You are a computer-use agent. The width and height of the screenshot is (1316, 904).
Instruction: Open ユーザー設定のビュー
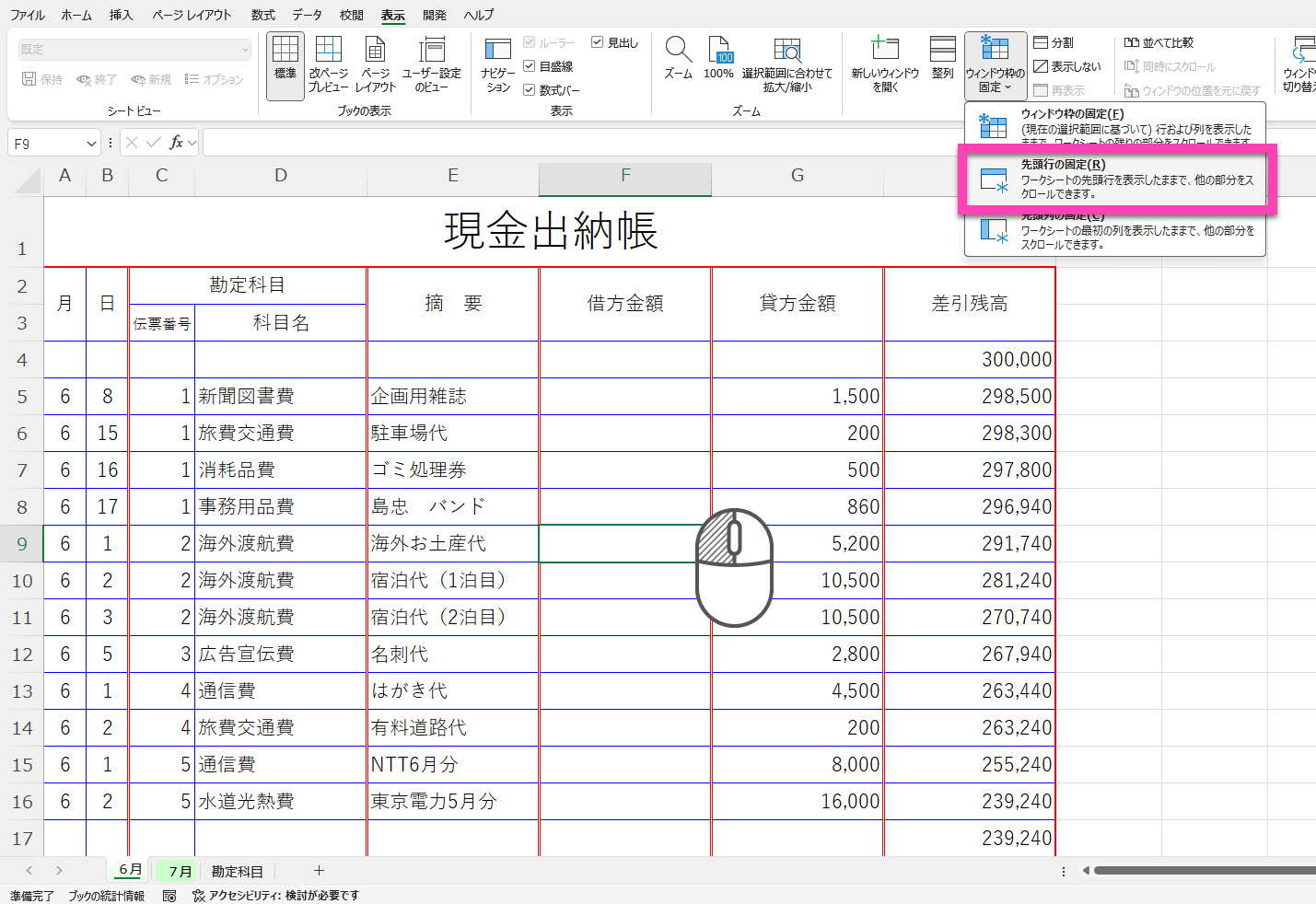[431, 64]
